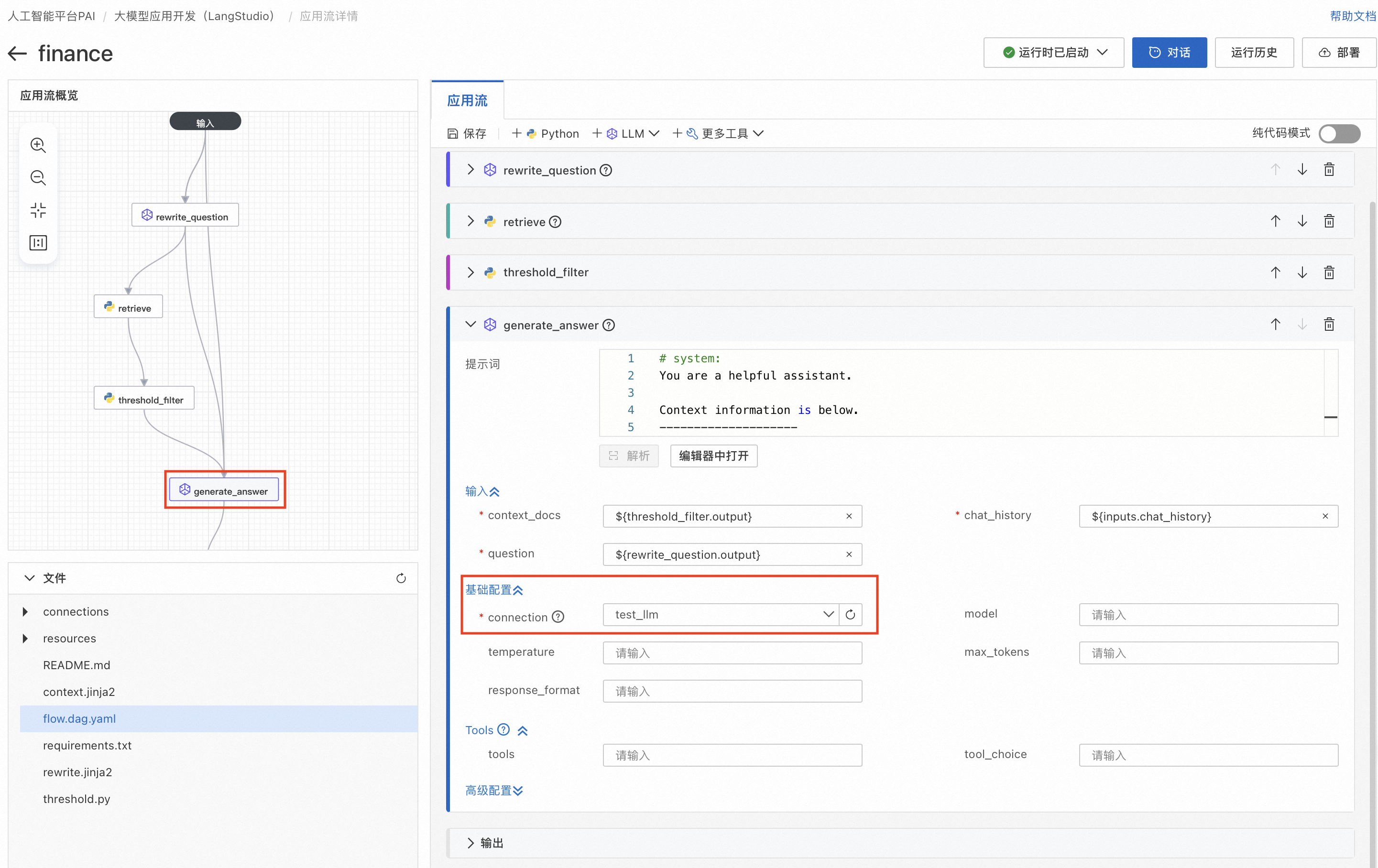Screen dimensions: 1378x868
Task: Click the zoom in icon on the flow canvas
Action: (38, 145)
